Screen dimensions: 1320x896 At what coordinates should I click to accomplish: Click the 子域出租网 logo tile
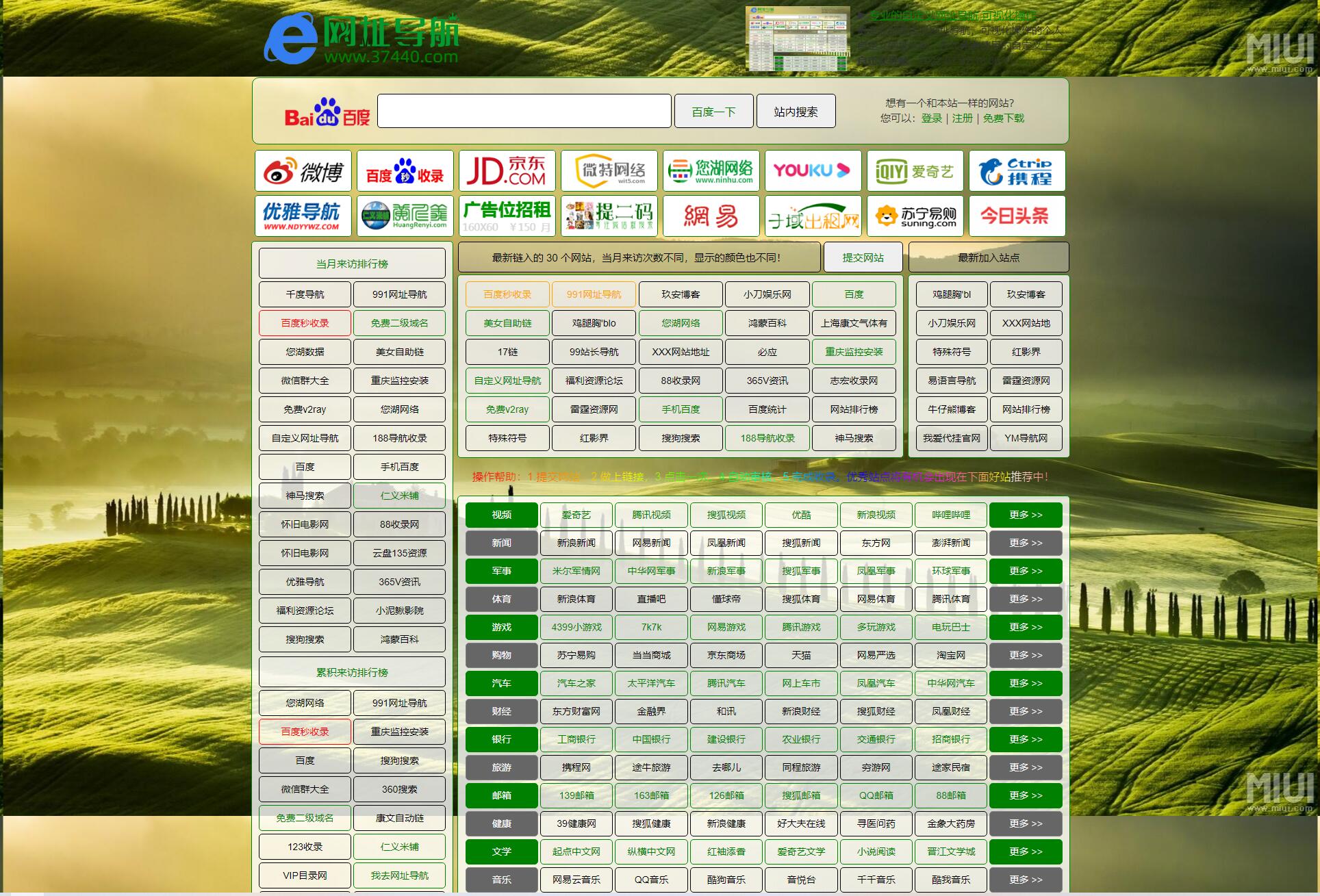point(813,216)
